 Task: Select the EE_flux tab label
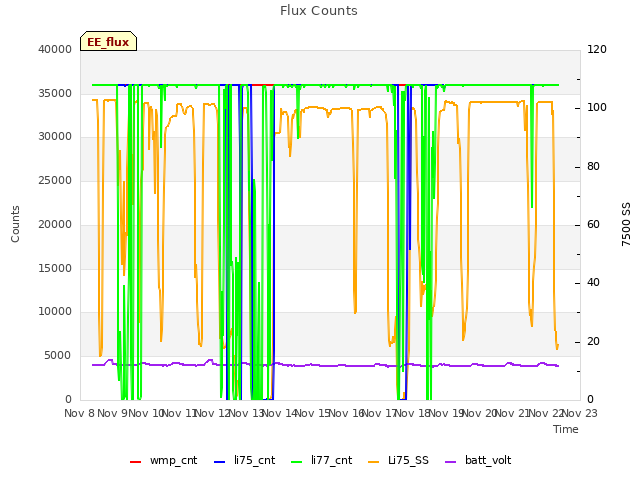(x=108, y=42)
